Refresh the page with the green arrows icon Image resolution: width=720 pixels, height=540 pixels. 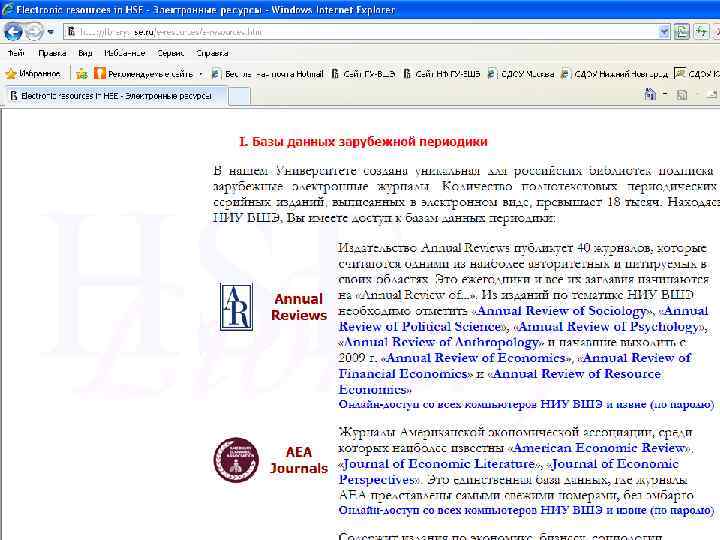click(x=701, y=32)
